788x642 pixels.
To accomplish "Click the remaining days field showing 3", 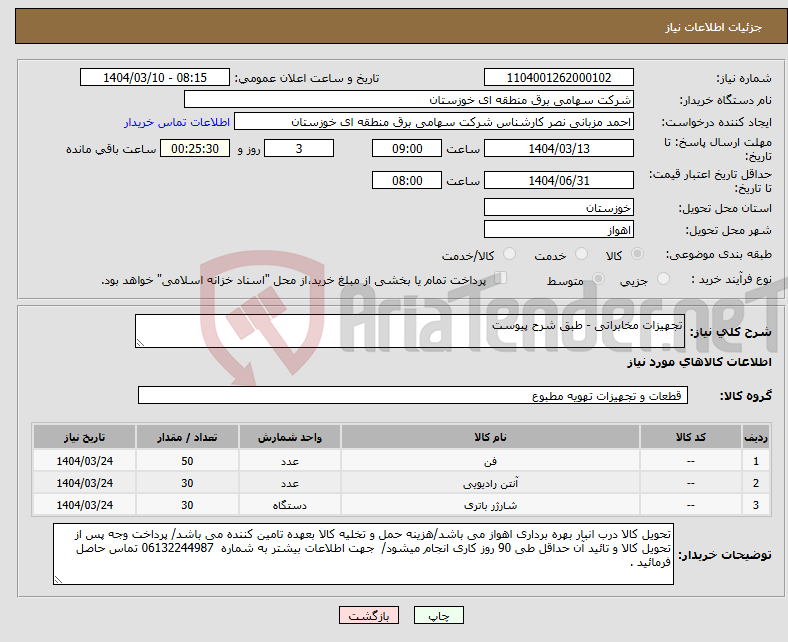I will [299, 148].
